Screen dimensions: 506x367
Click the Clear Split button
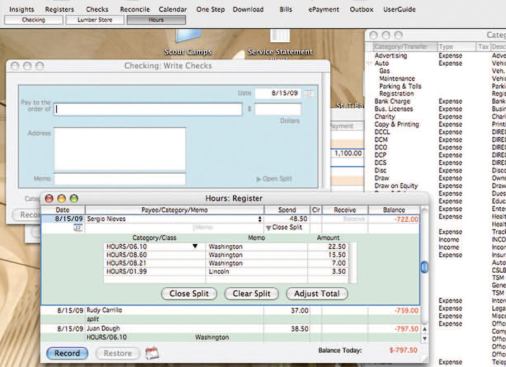[x=251, y=294]
